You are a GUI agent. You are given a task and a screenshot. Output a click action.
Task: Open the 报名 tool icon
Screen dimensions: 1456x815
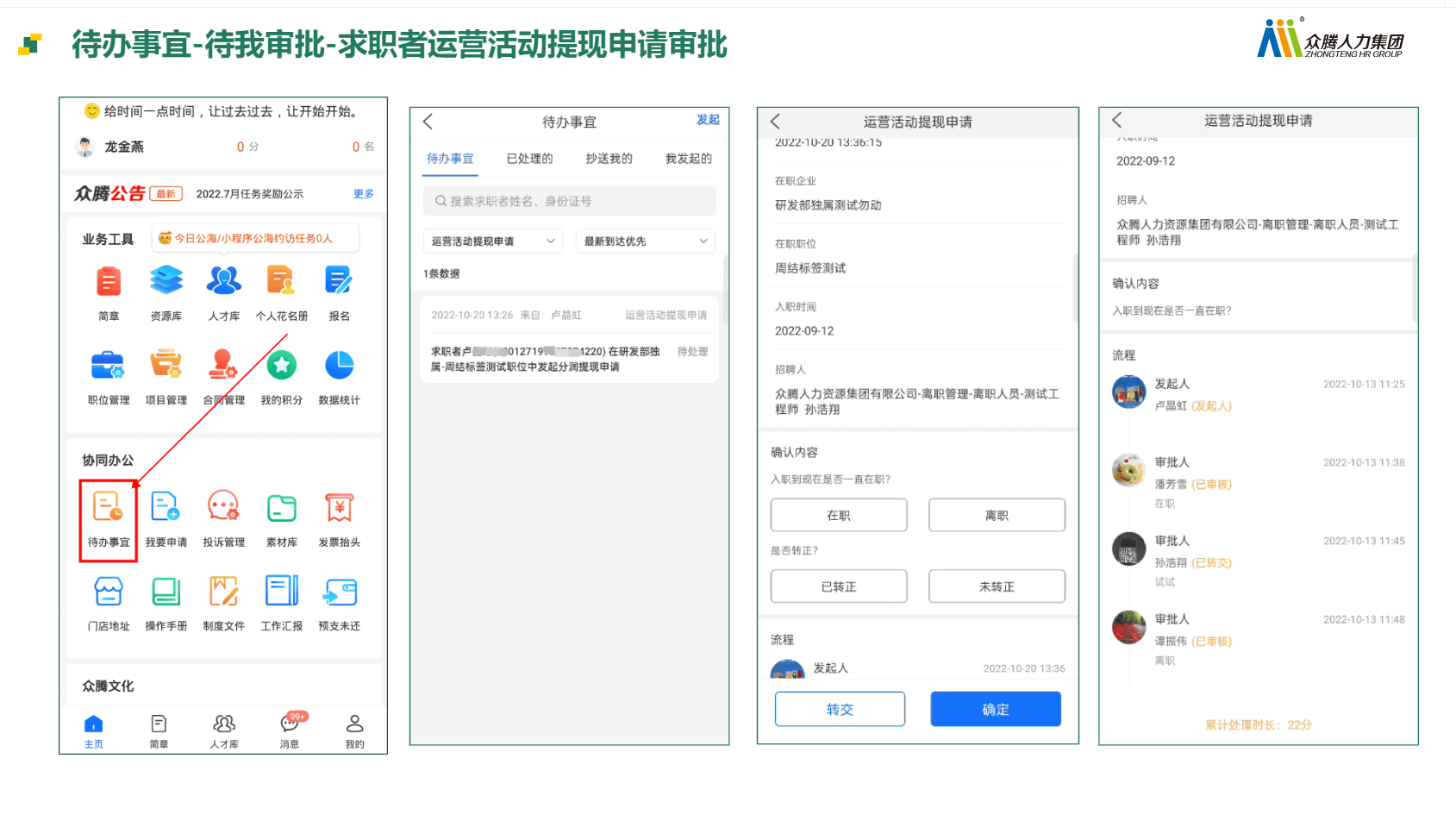click(339, 281)
